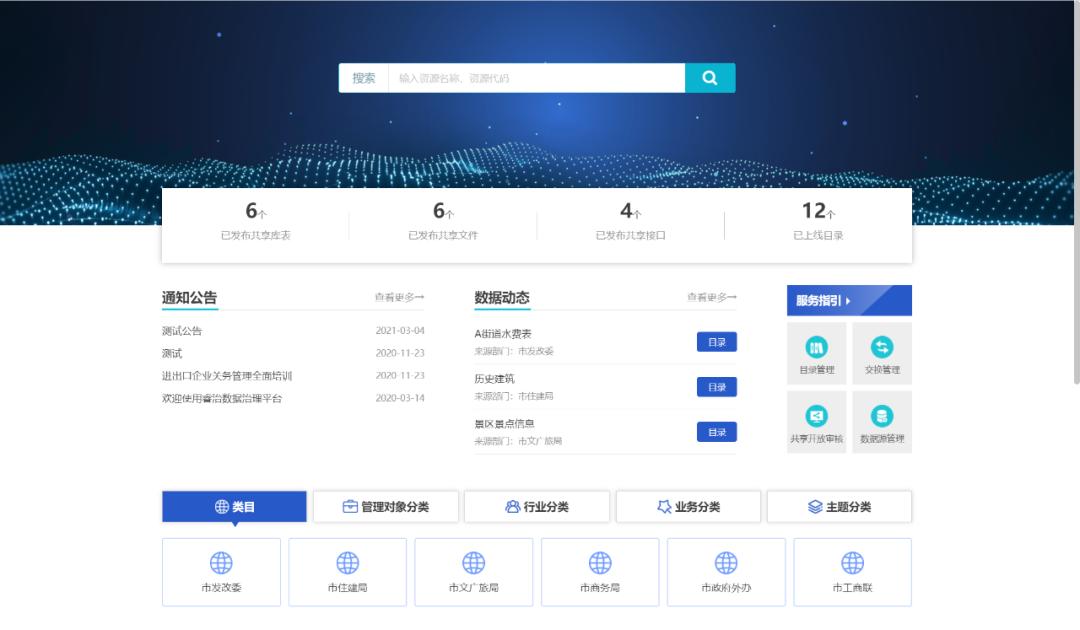Click the resource search input field
This screenshot has height=630, width=1080.
pos(535,77)
